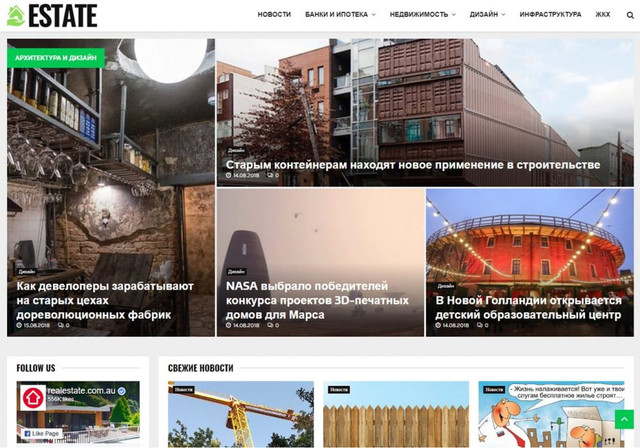Open the Архитектура и дизайн category label
This screenshot has height=448, width=640.
pos(55,58)
